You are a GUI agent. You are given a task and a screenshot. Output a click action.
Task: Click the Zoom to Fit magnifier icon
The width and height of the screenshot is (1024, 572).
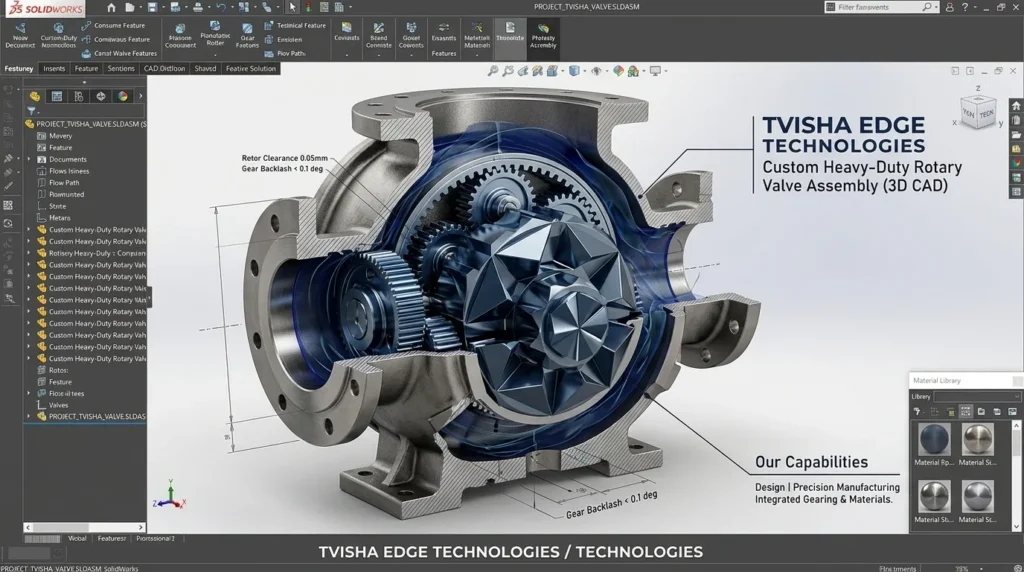pos(493,71)
